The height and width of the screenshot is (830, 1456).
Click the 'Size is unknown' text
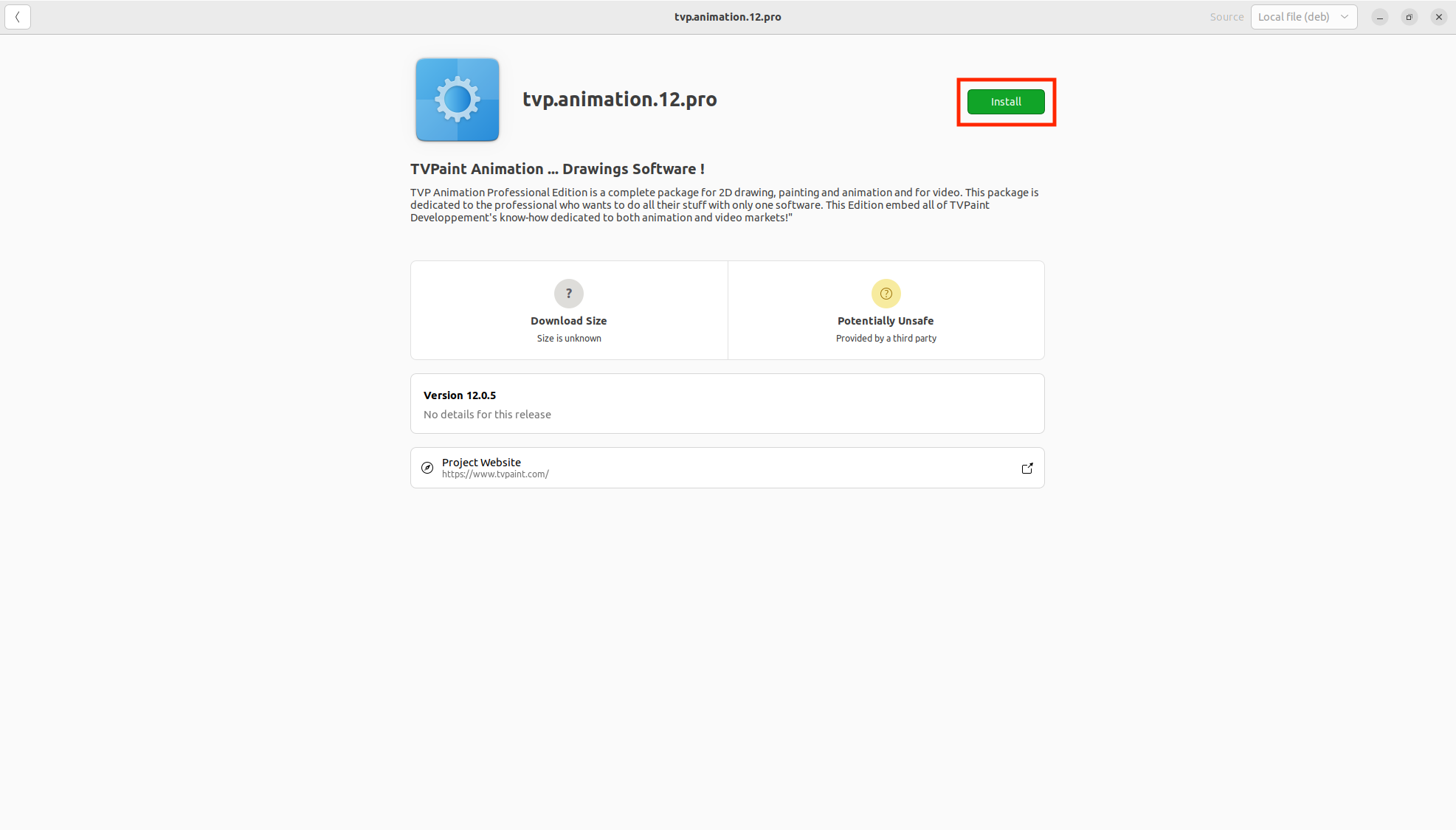point(569,339)
